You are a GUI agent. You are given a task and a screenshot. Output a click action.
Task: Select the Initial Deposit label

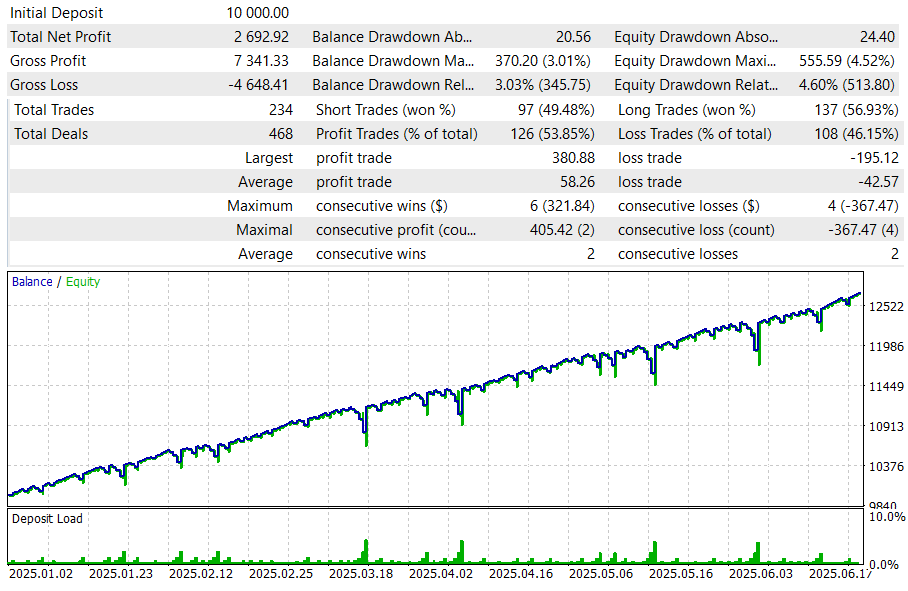click(x=56, y=13)
